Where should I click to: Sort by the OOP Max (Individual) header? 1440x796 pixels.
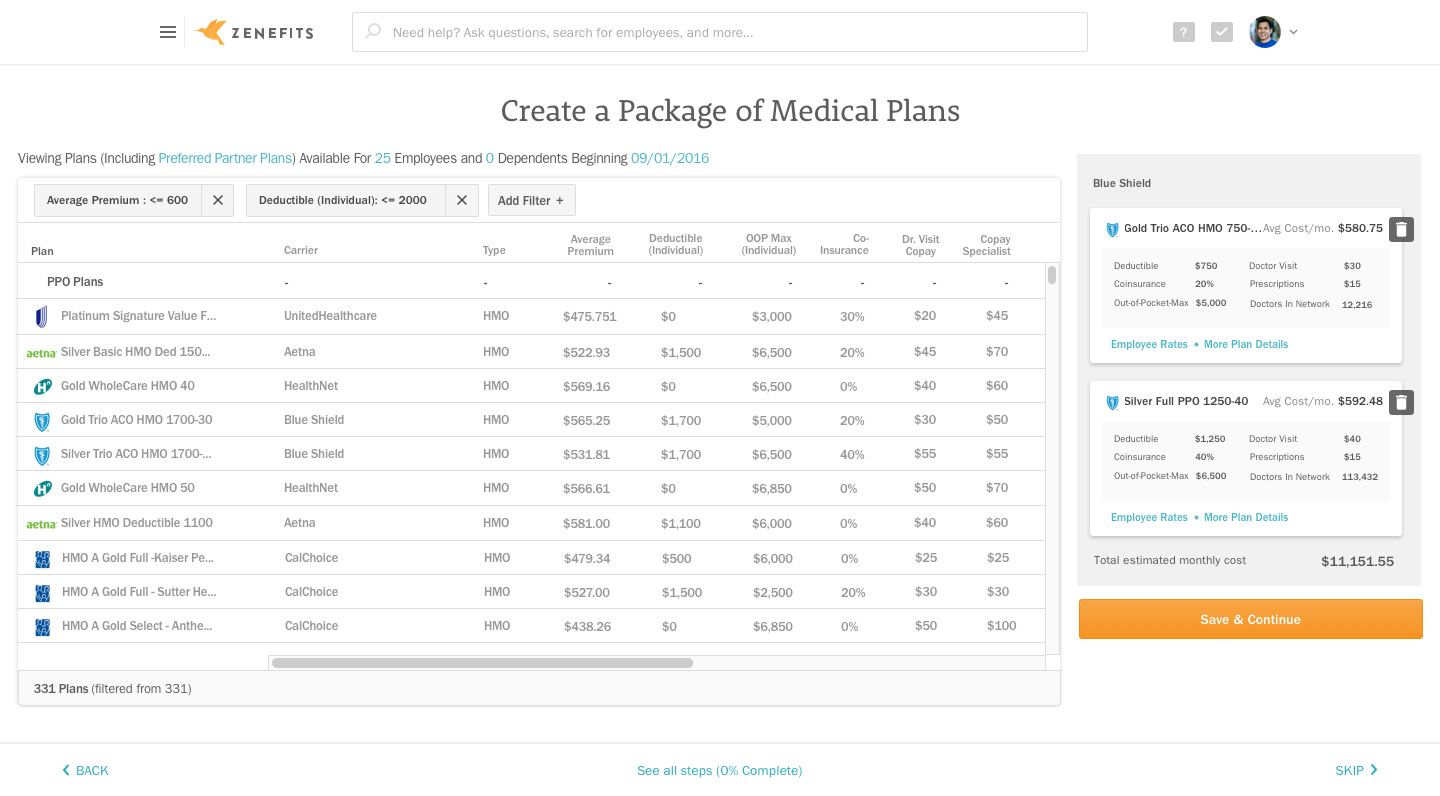769,245
